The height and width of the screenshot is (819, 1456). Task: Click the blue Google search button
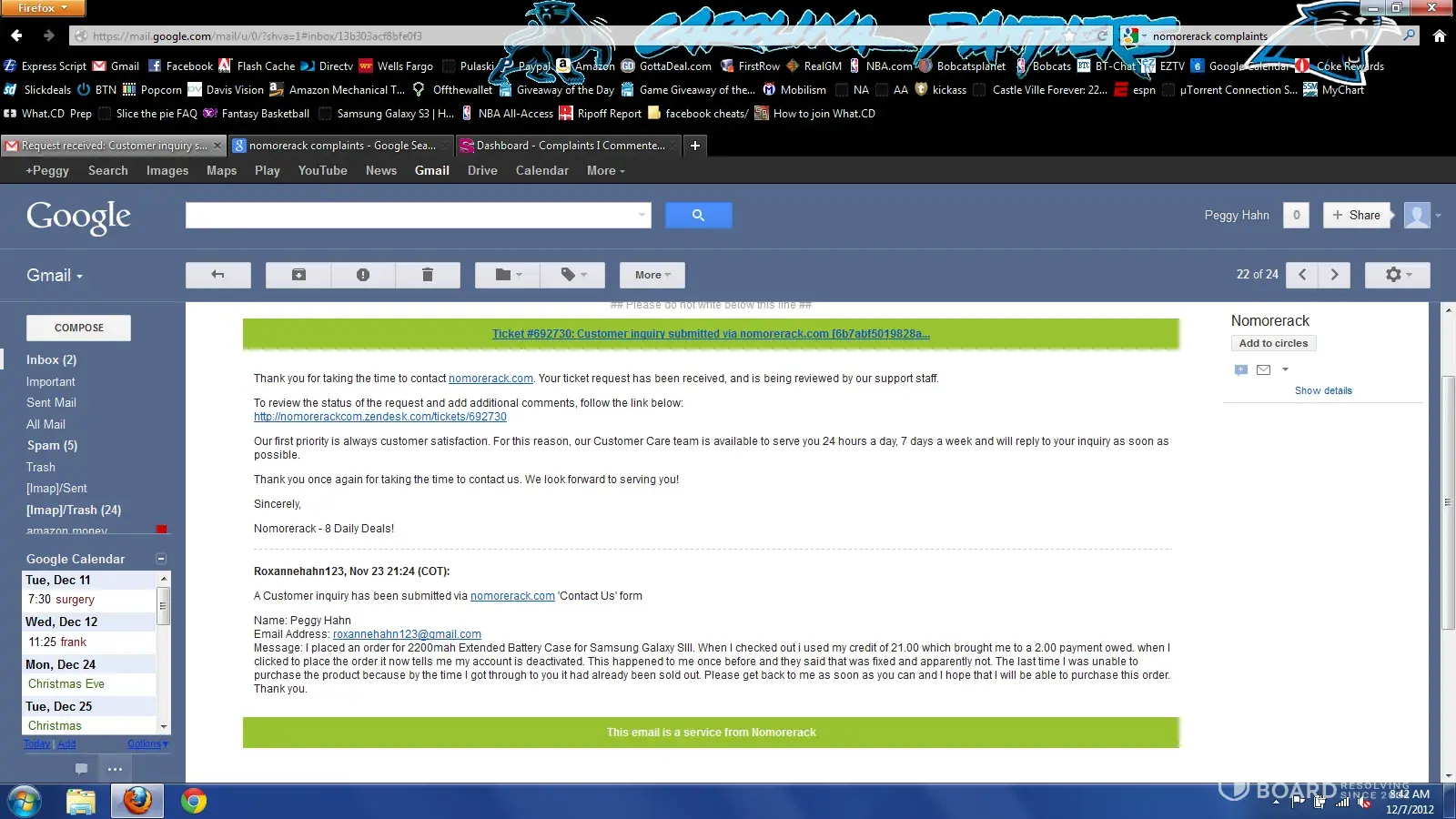click(698, 215)
